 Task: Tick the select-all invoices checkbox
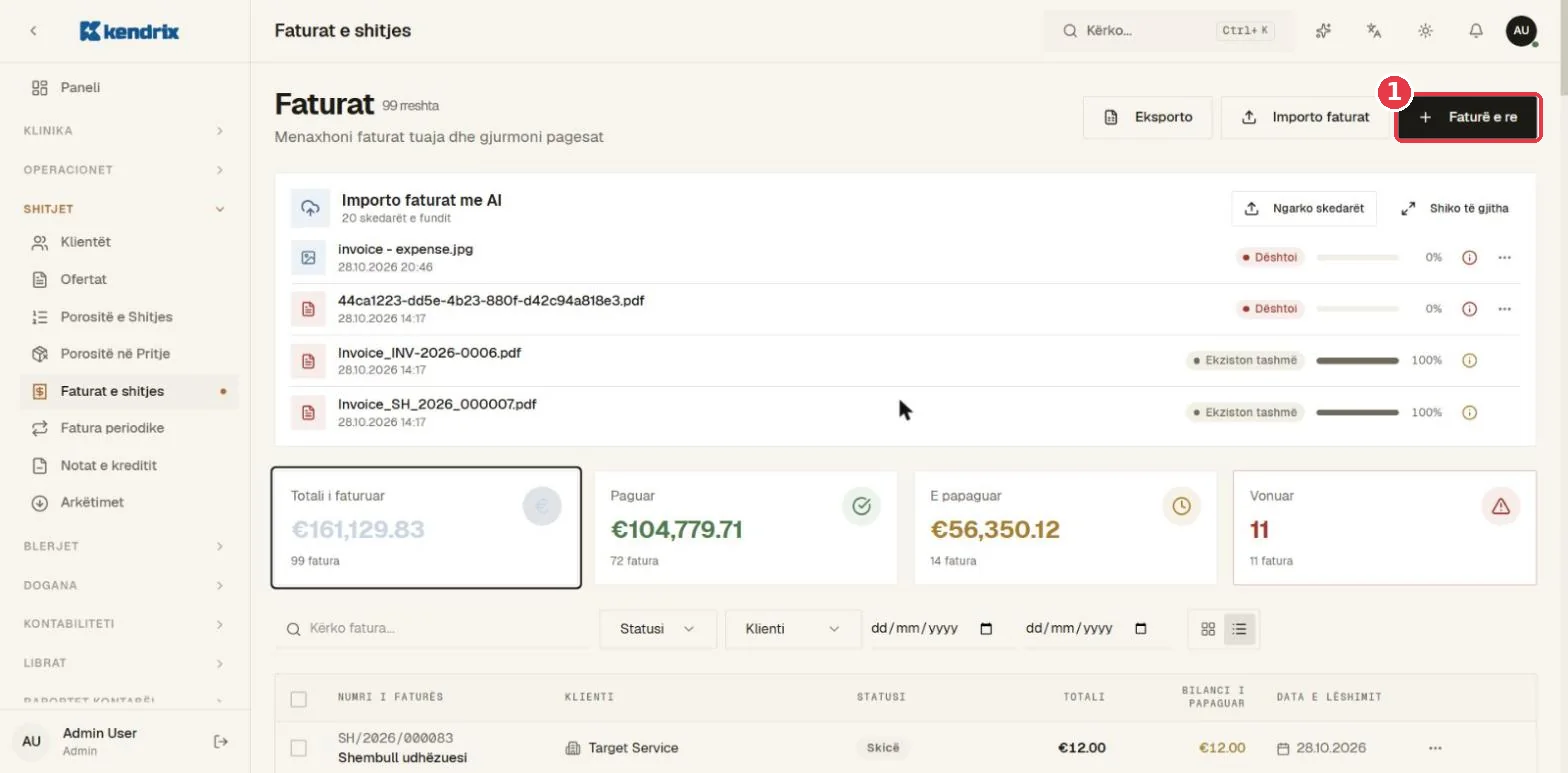[298, 699]
